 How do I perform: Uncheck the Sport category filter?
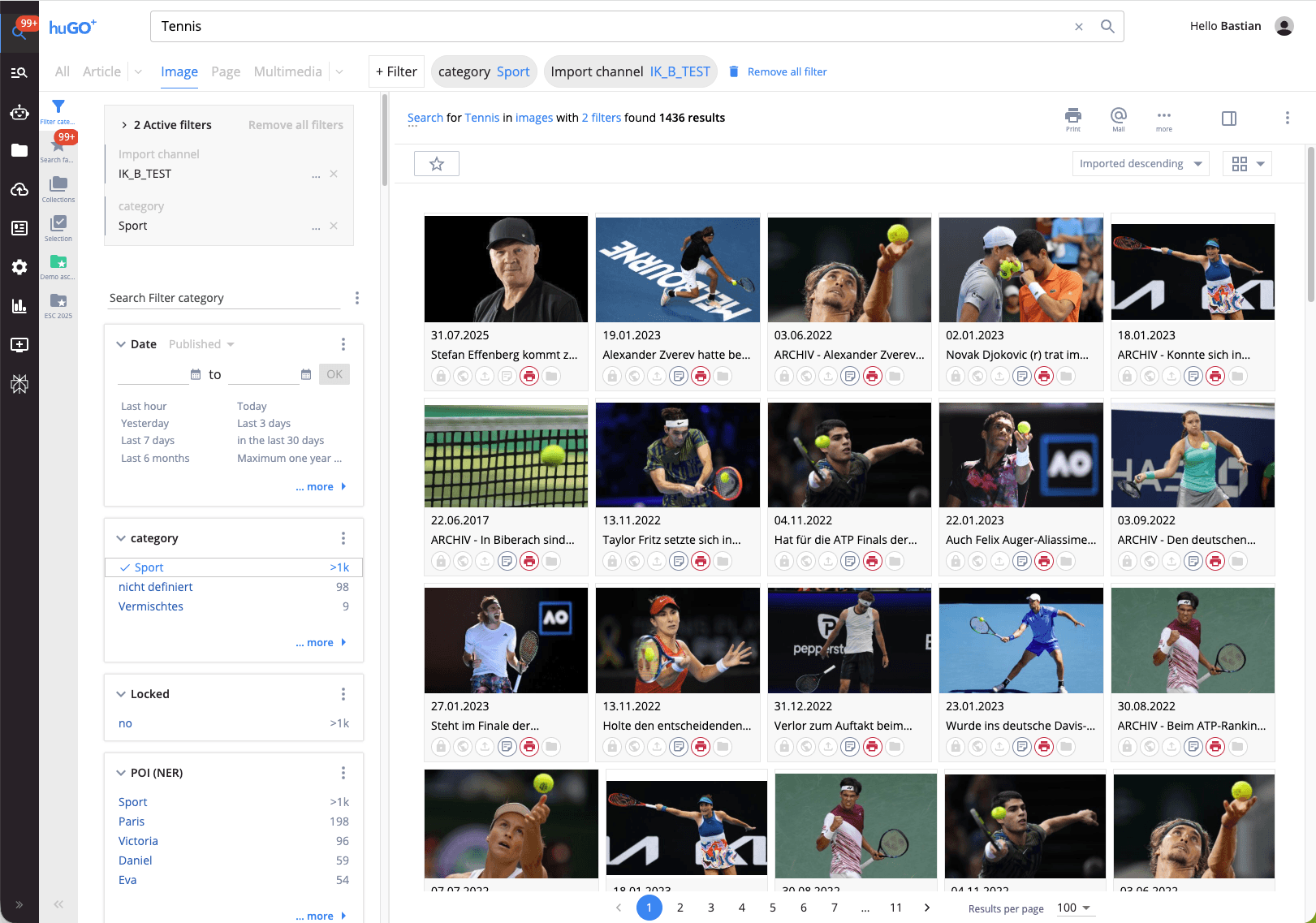click(x=234, y=567)
